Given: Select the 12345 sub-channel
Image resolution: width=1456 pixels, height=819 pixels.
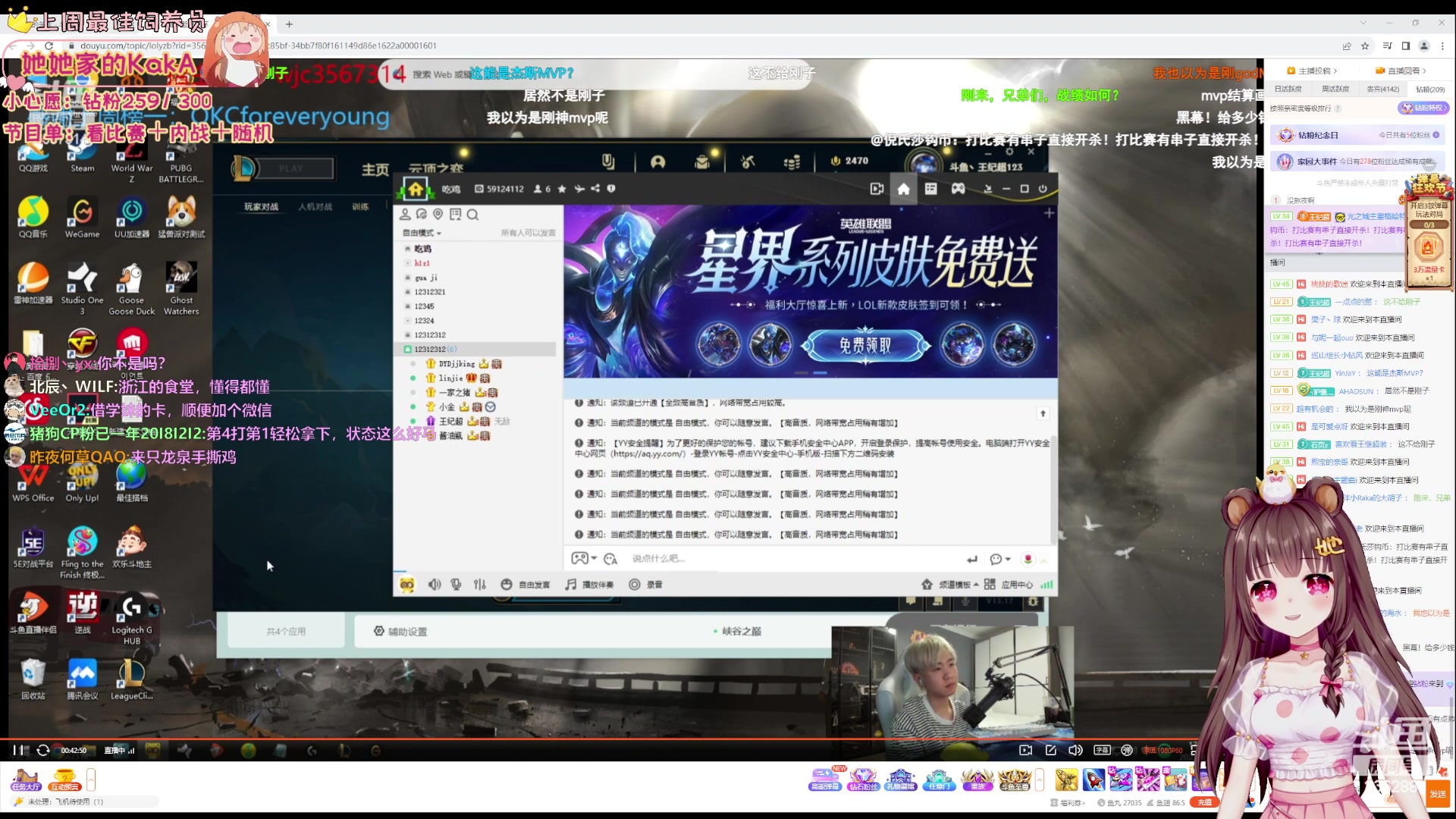Looking at the screenshot, I should 424,306.
